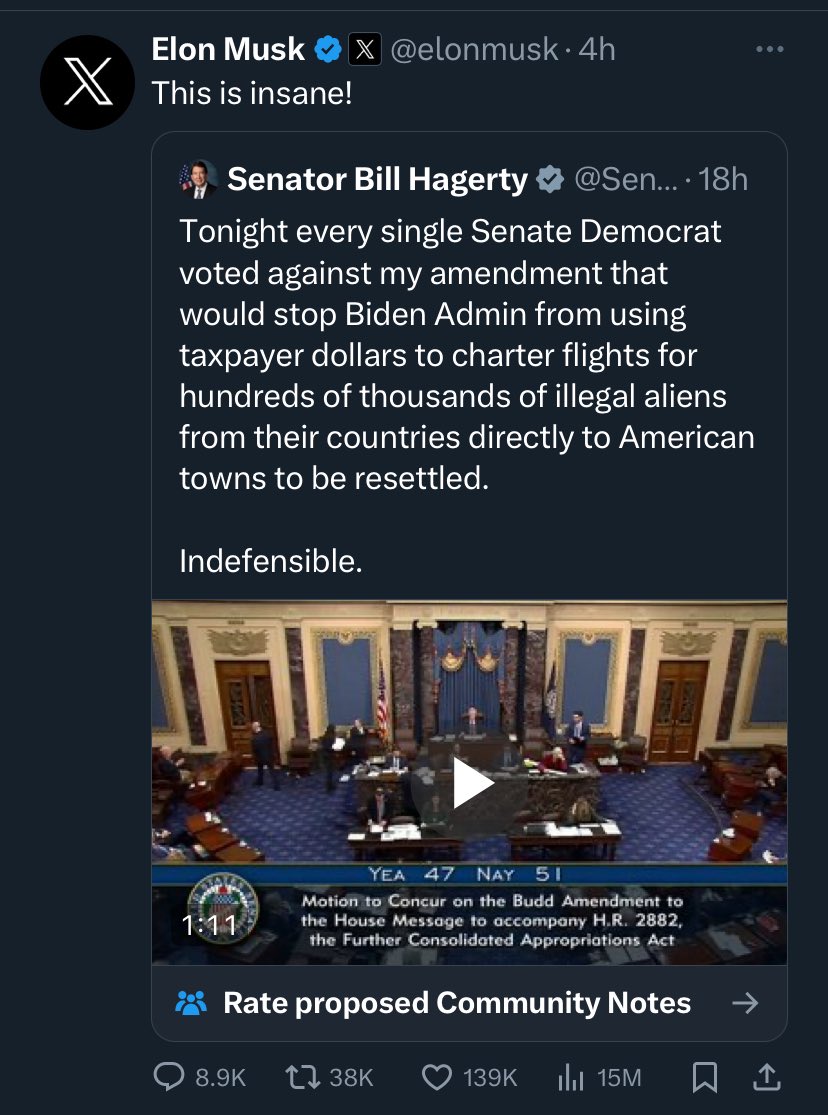Open the @elonmusk handle link
The width and height of the screenshot is (828, 1115).
click(473, 49)
